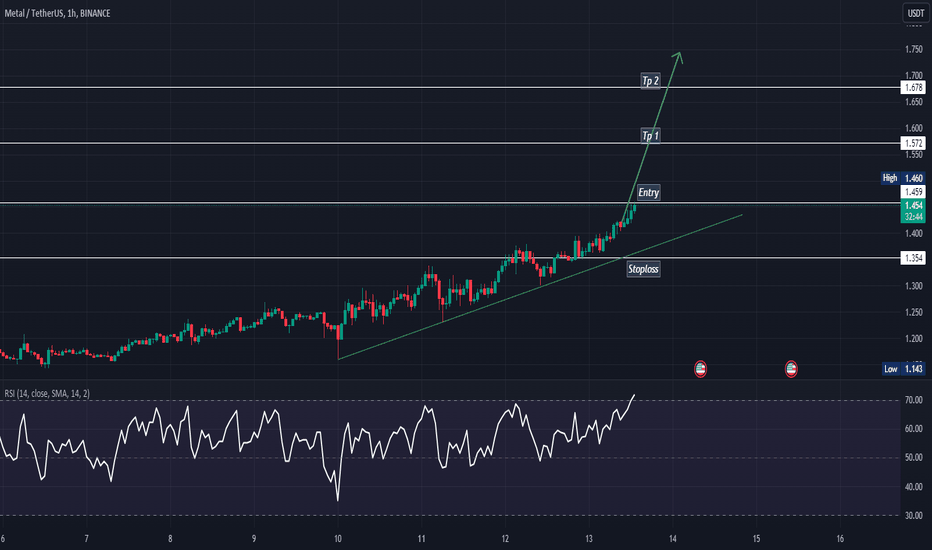Click the USDT currency button
The width and height of the screenshot is (932, 550).
coord(915,13)
